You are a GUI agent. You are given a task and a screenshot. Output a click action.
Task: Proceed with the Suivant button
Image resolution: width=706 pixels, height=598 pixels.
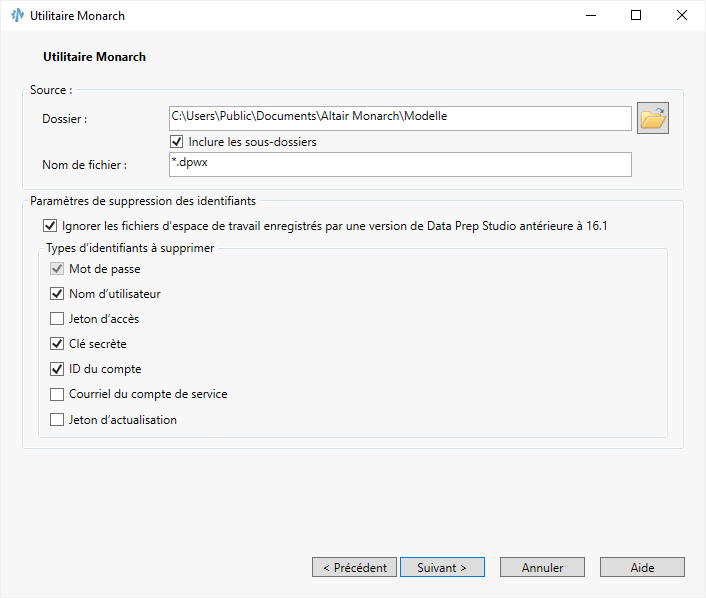pyautogui.click(x=442, y=567)
